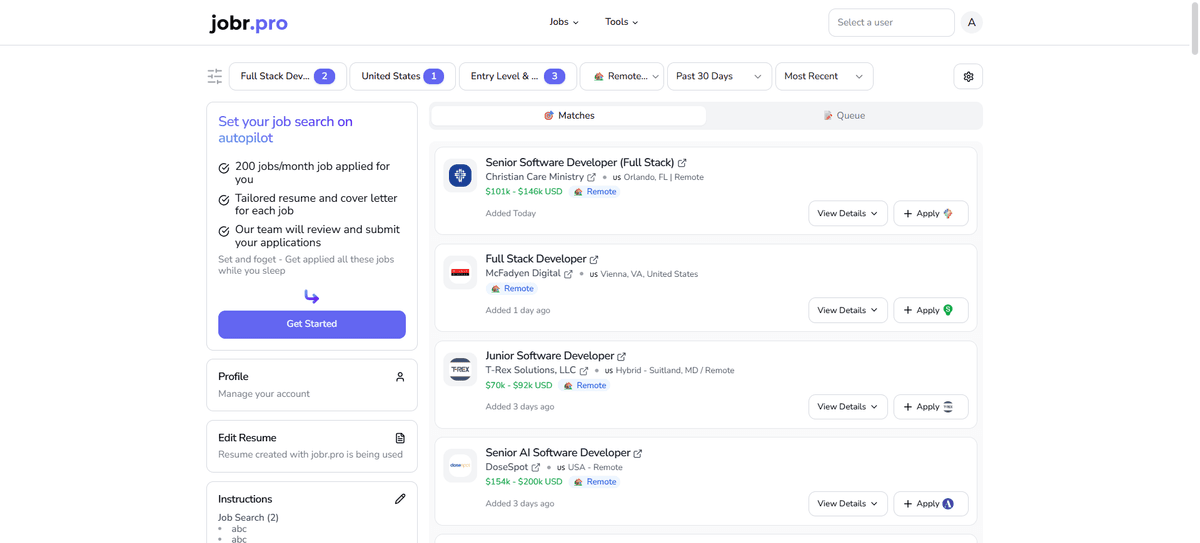Open external link next to Junior Software Developer
1200x543 pixels.
621,357
